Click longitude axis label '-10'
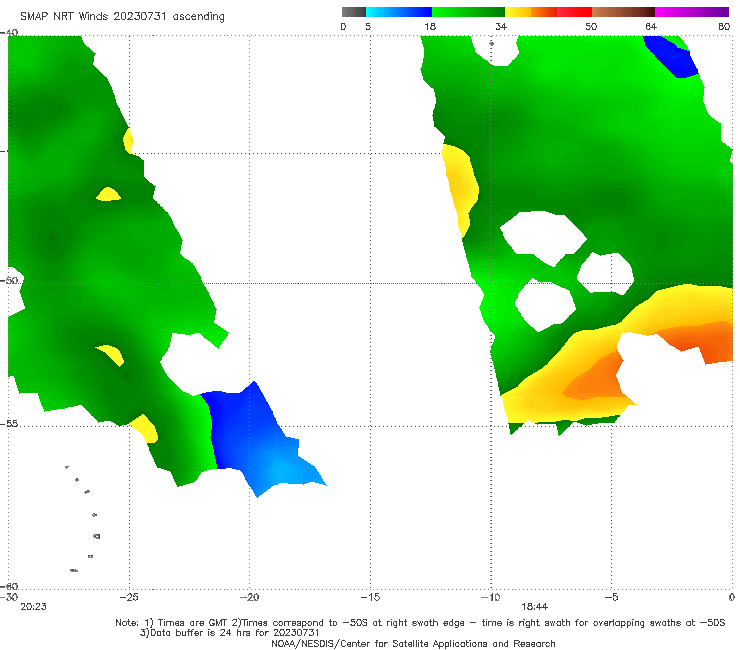The width and height of the screenshot is (740, 650). 490,597
